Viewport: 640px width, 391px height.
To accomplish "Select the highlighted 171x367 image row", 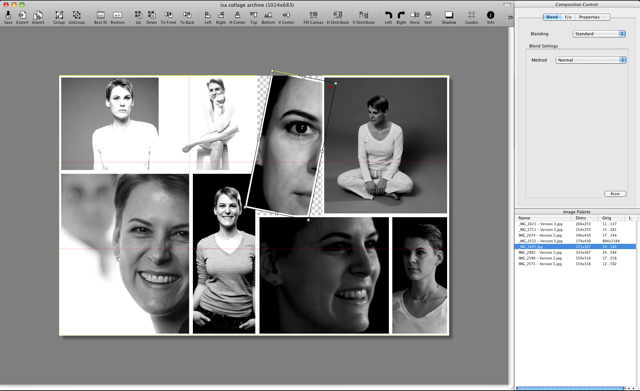I will [575, 247].
